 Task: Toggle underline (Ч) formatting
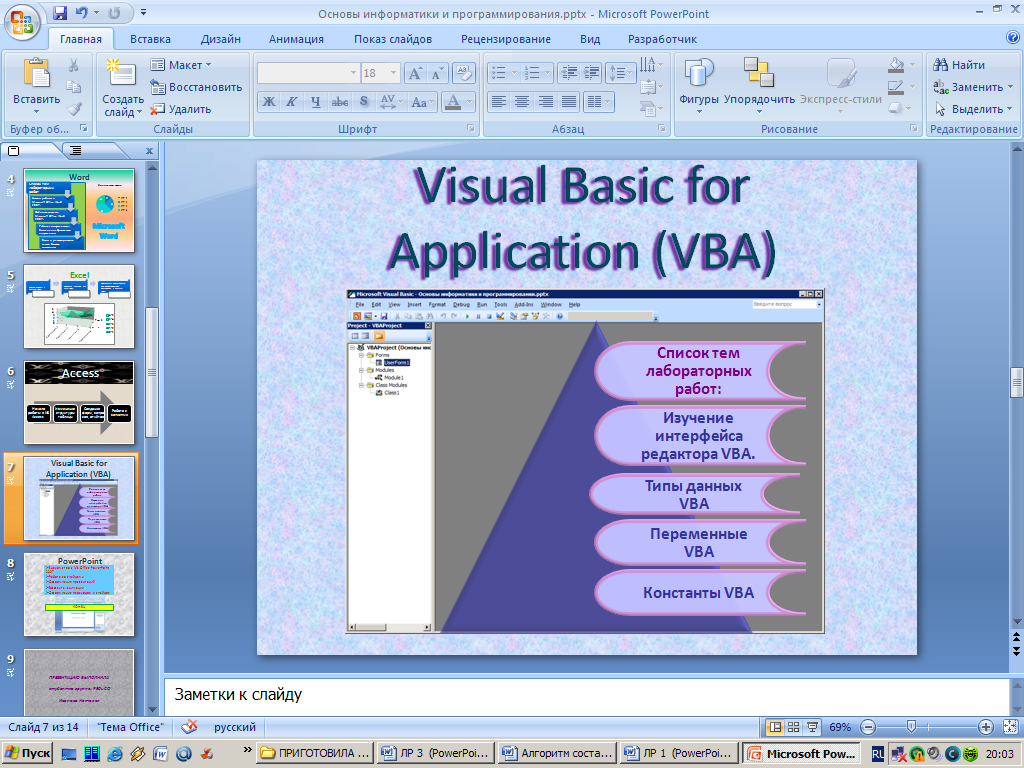point(315,102)
